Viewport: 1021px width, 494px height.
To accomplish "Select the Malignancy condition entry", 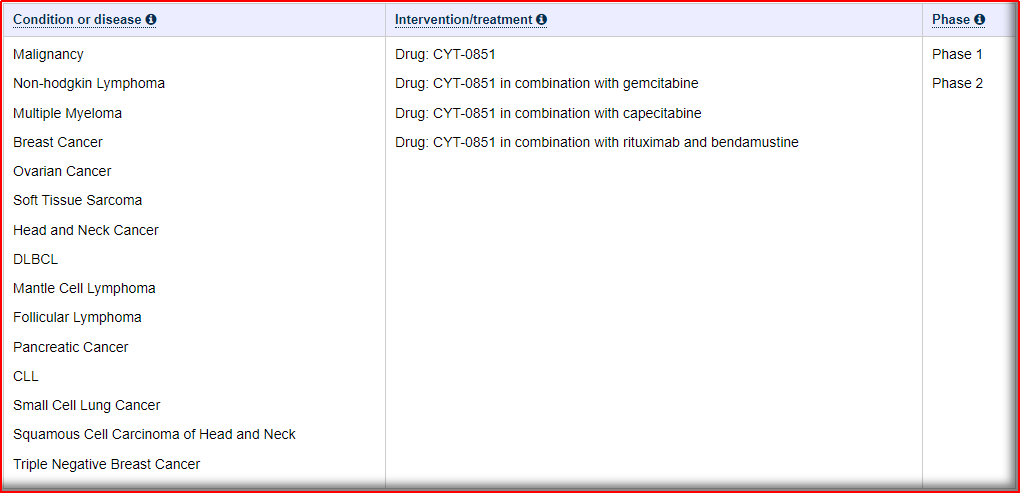I will [x=48, y=54].
